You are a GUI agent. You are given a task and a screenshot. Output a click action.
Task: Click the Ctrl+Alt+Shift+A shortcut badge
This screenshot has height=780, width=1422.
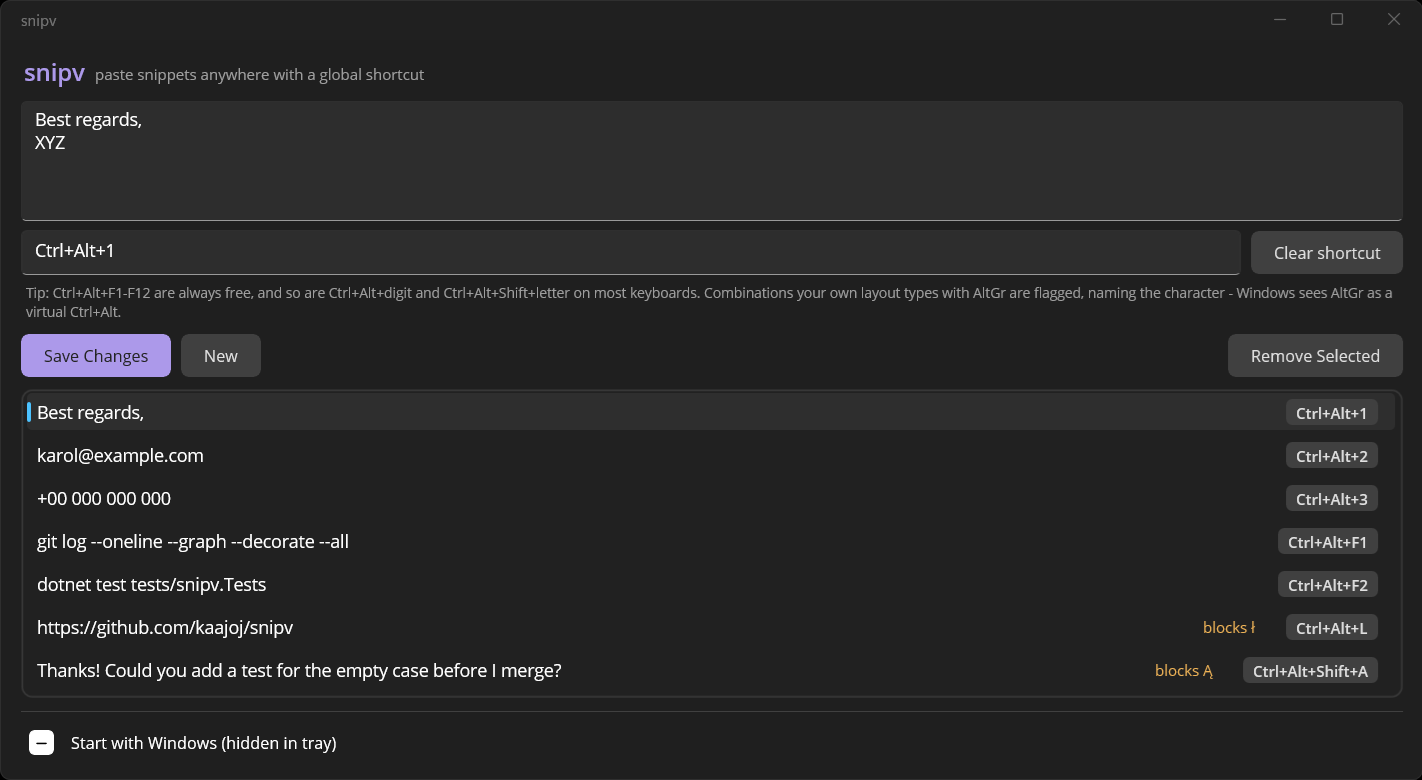coord(1310,671)
